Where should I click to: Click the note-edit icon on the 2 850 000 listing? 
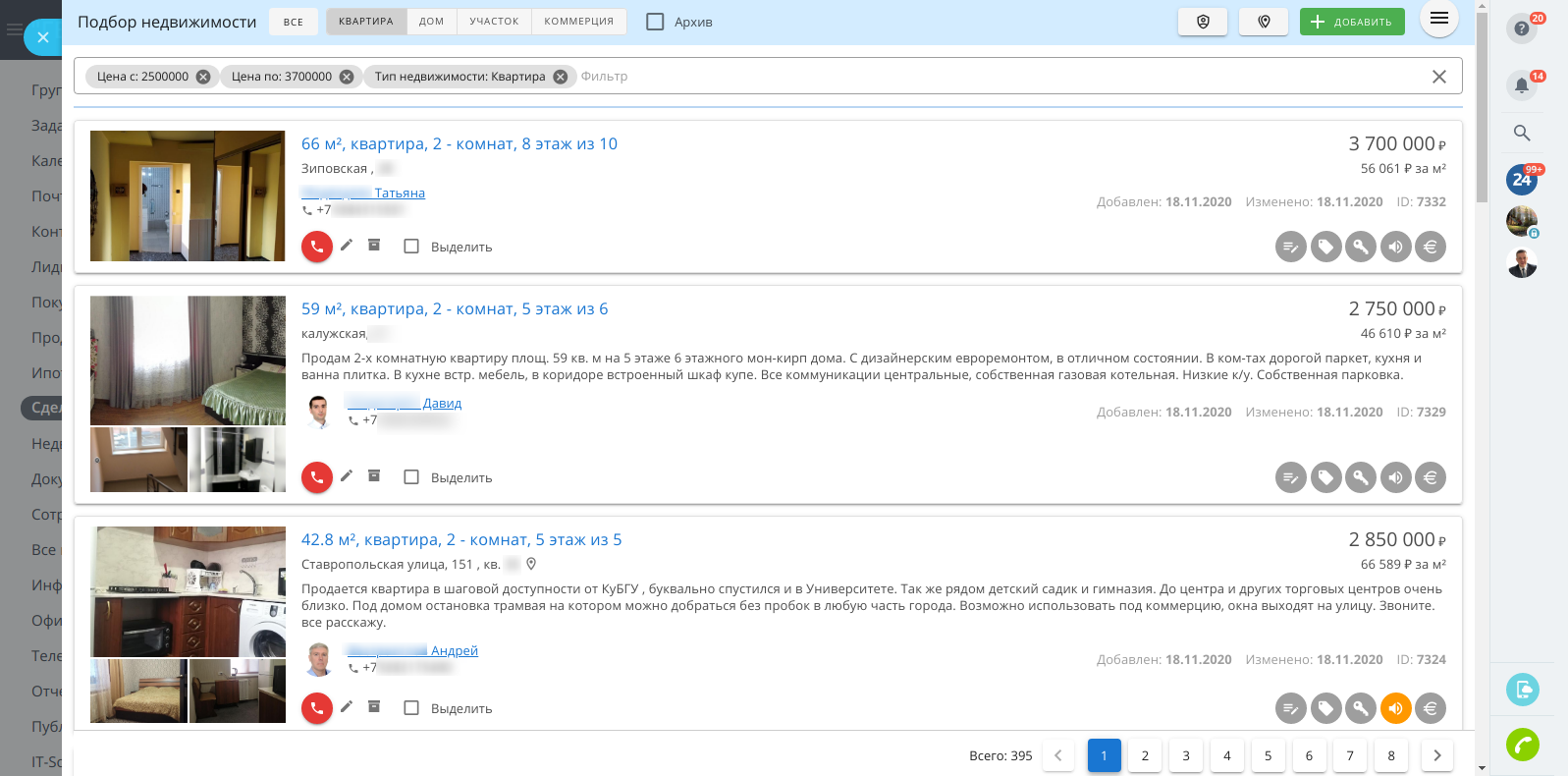point(1291,708)
